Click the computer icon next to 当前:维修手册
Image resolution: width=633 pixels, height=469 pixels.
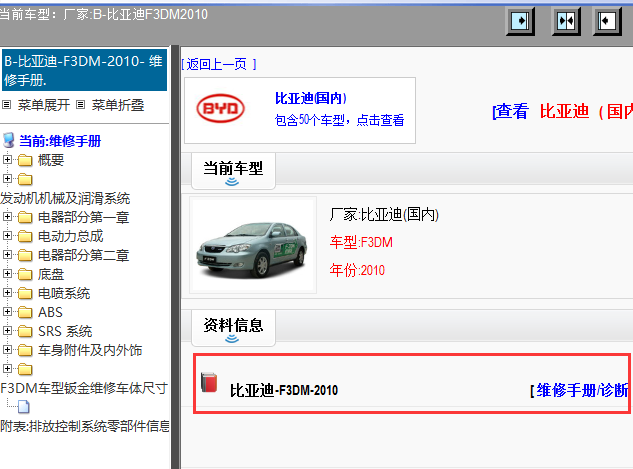[8, 141]
